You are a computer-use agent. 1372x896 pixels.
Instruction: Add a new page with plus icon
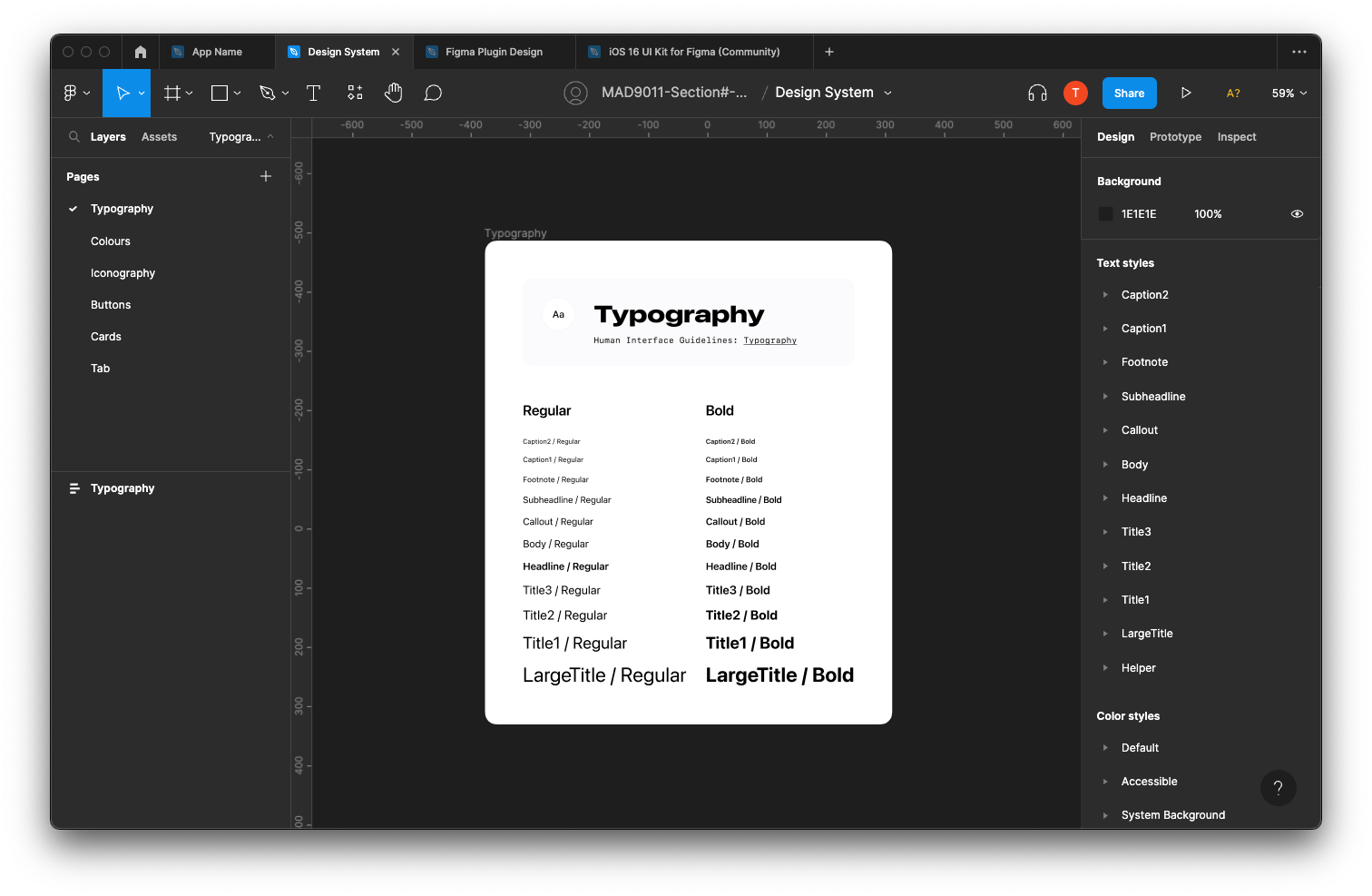tap(266, 176)
